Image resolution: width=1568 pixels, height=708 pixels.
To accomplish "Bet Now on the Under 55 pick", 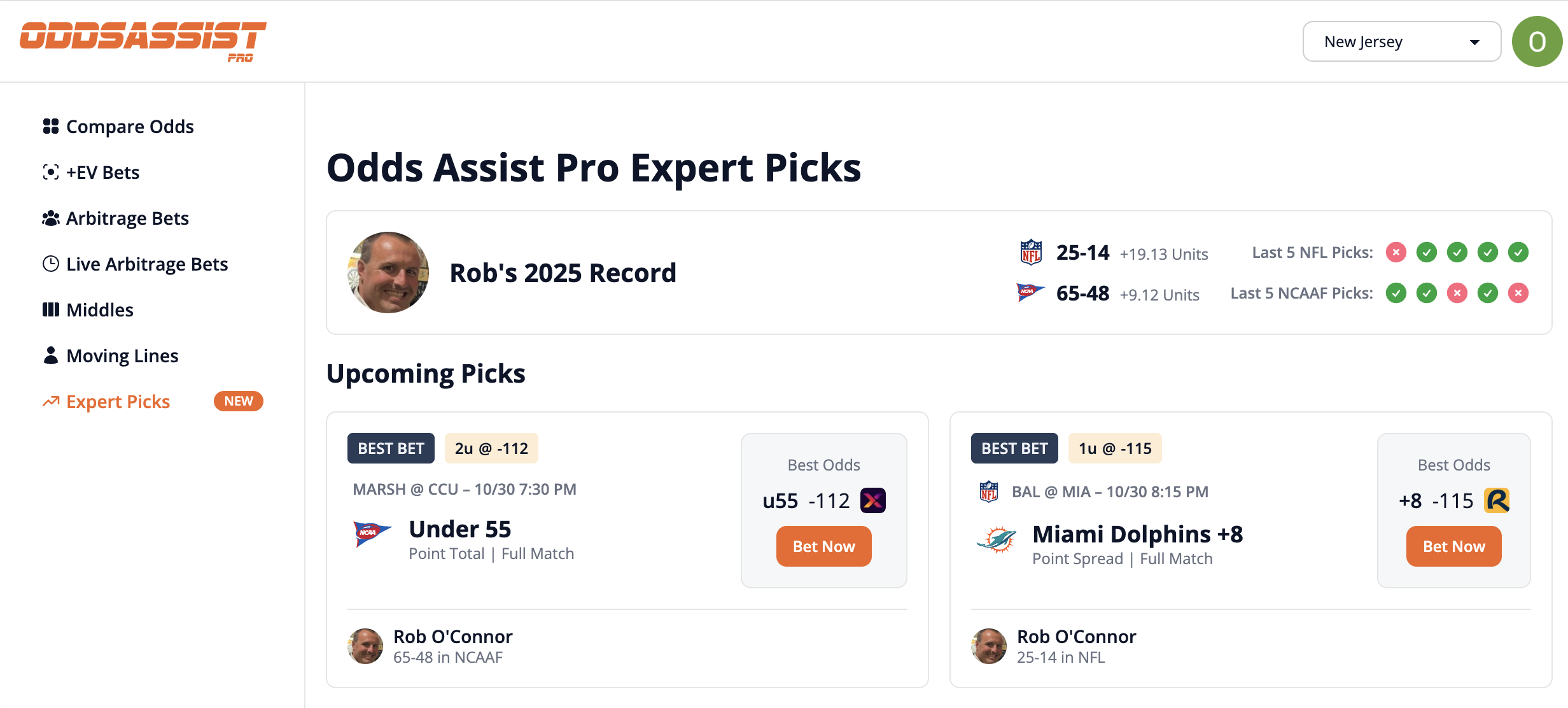I will [x=823, y=546].
